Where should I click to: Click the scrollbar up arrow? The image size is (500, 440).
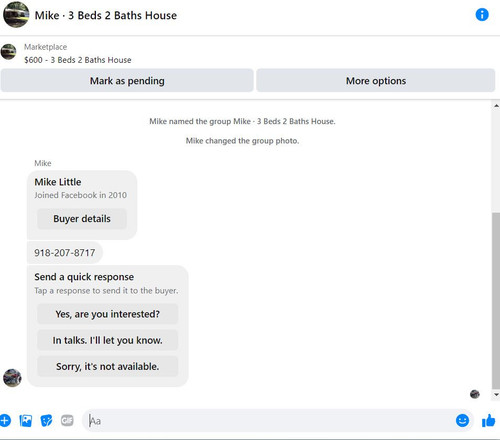tap(496, 106)
